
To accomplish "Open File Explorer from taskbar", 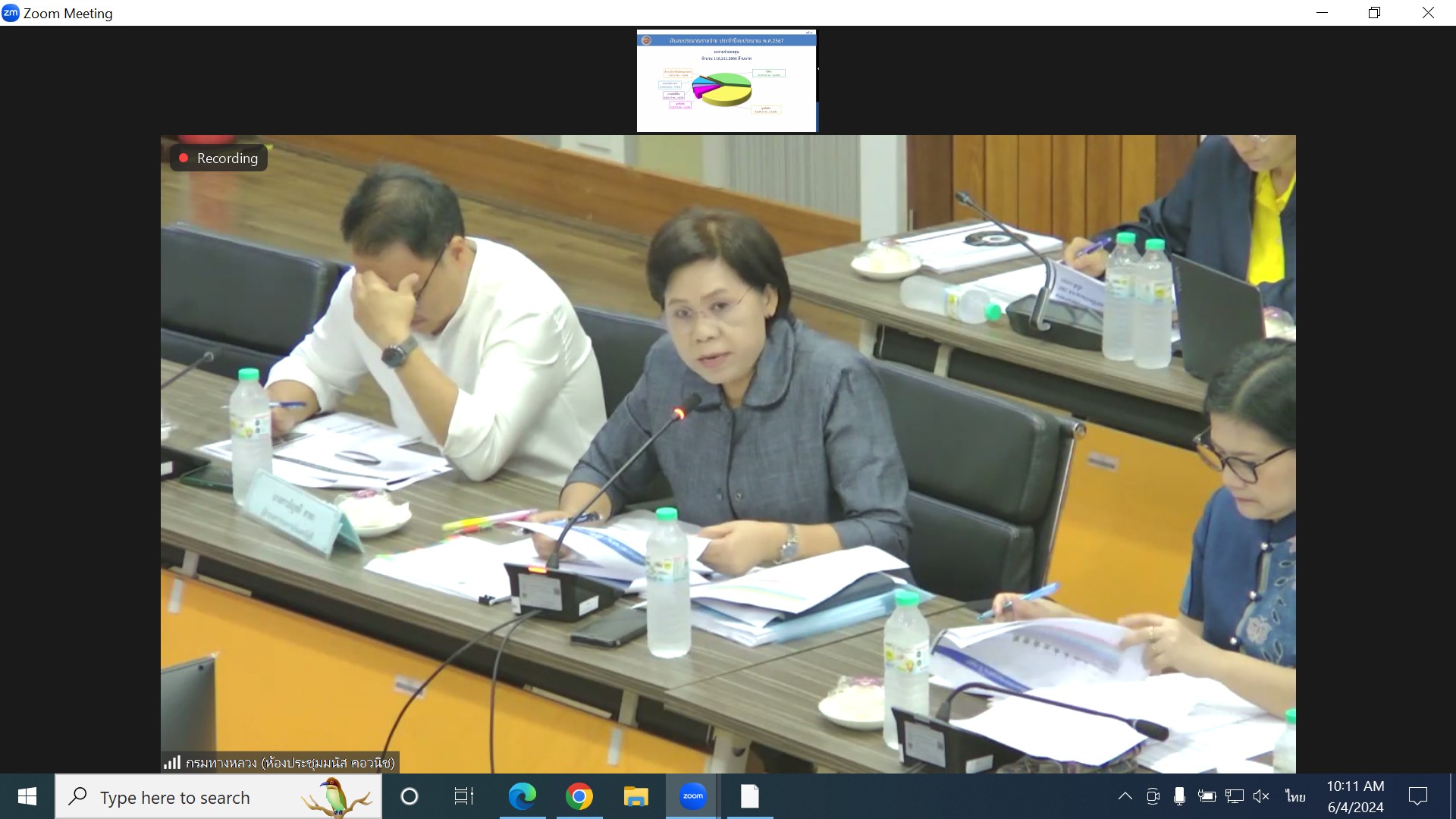I will pyautogui.click(x=635, y=796).
